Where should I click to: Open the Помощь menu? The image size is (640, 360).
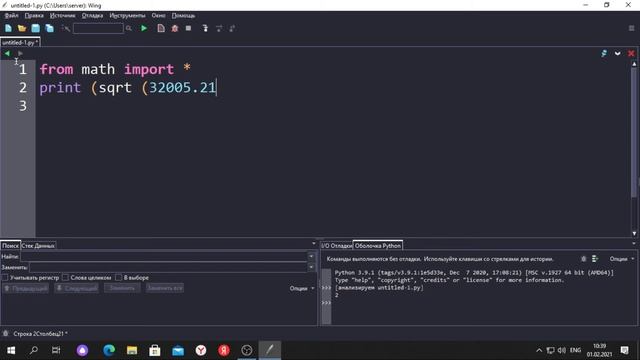183,16
